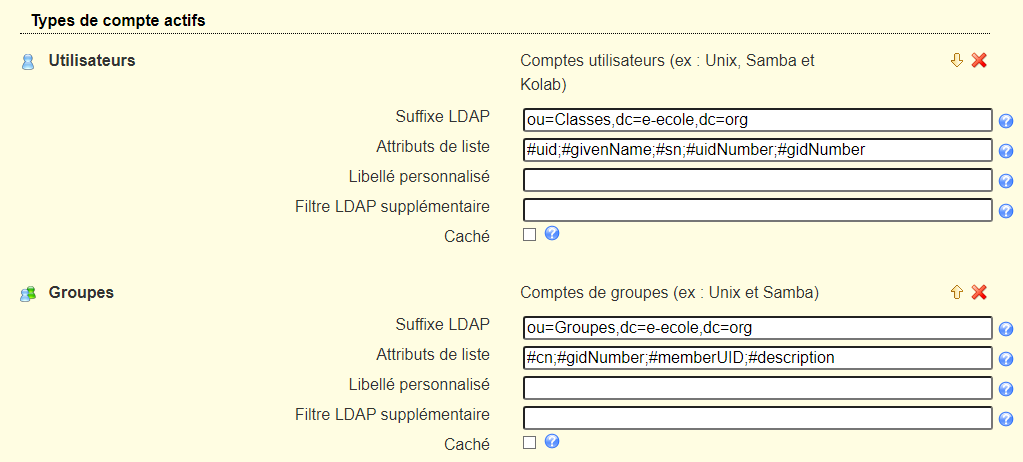
Task: Open help for Utilisateurs Suffixe LDAP
Action: click(1007, 121)
